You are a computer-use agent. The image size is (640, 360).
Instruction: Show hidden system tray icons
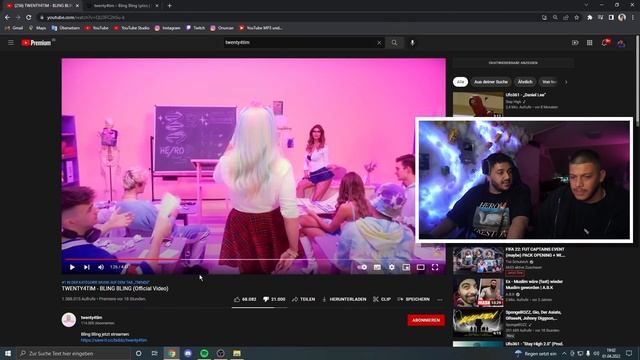point(564,353)
